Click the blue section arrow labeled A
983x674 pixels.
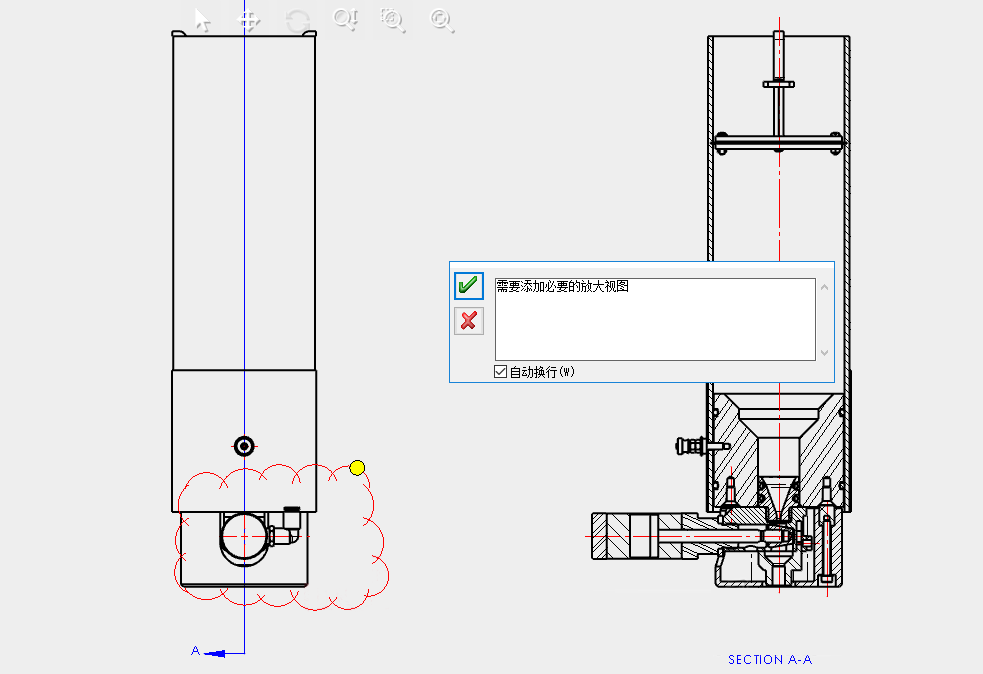coord(226,652)
